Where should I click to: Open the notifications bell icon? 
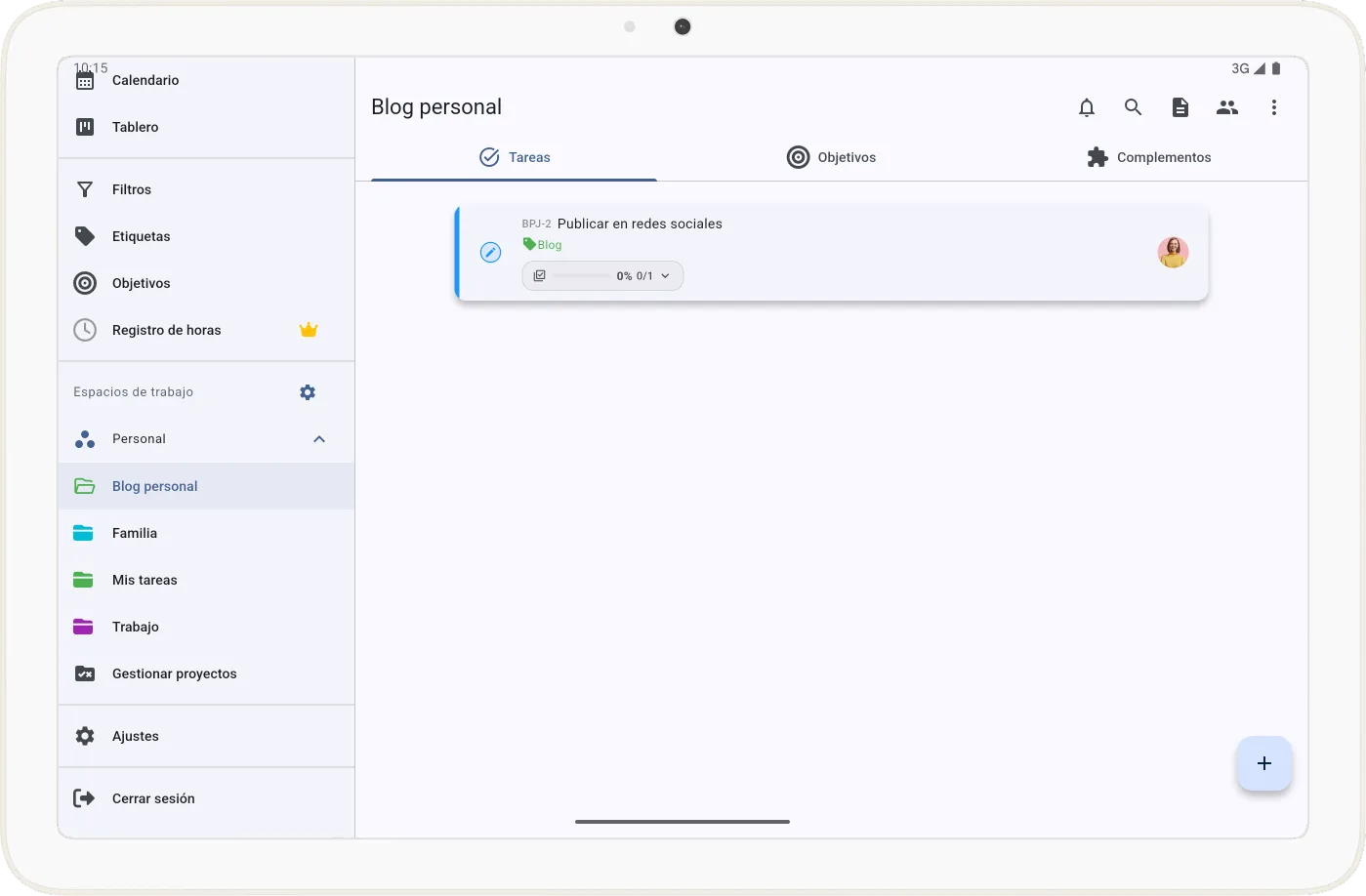[x=1086, y=107]
